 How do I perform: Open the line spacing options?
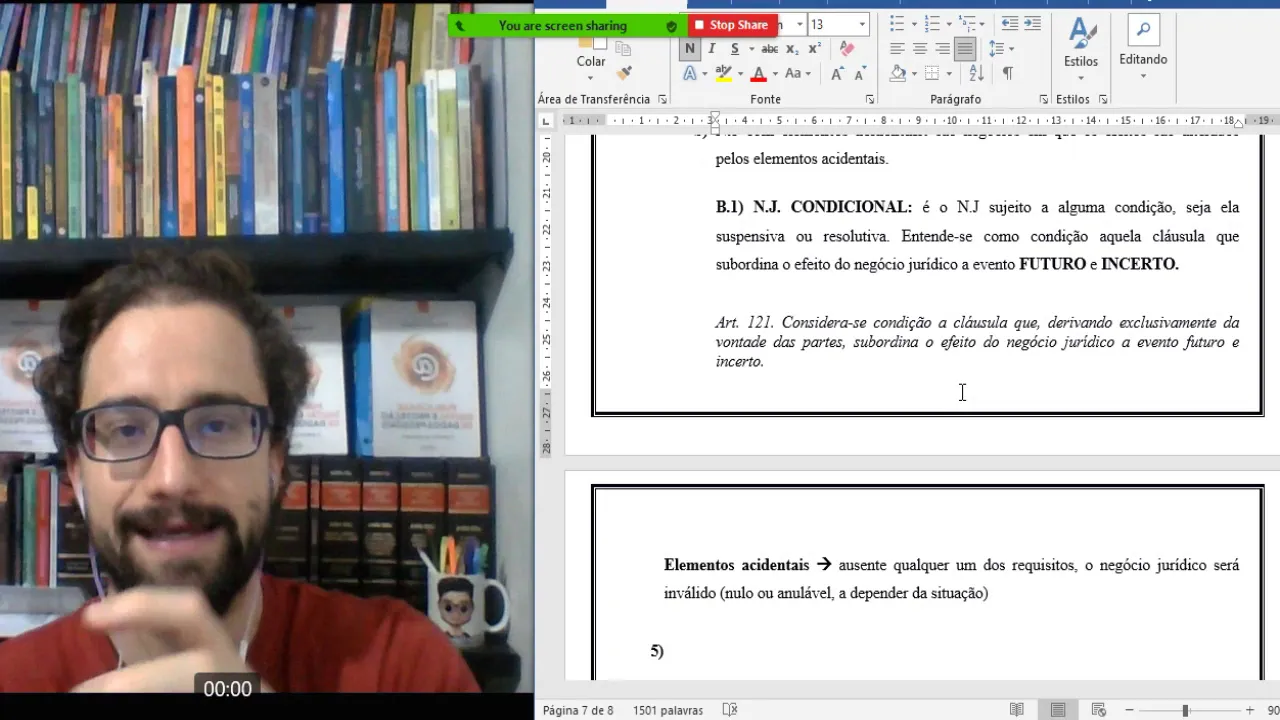(x=1000, y=49)
